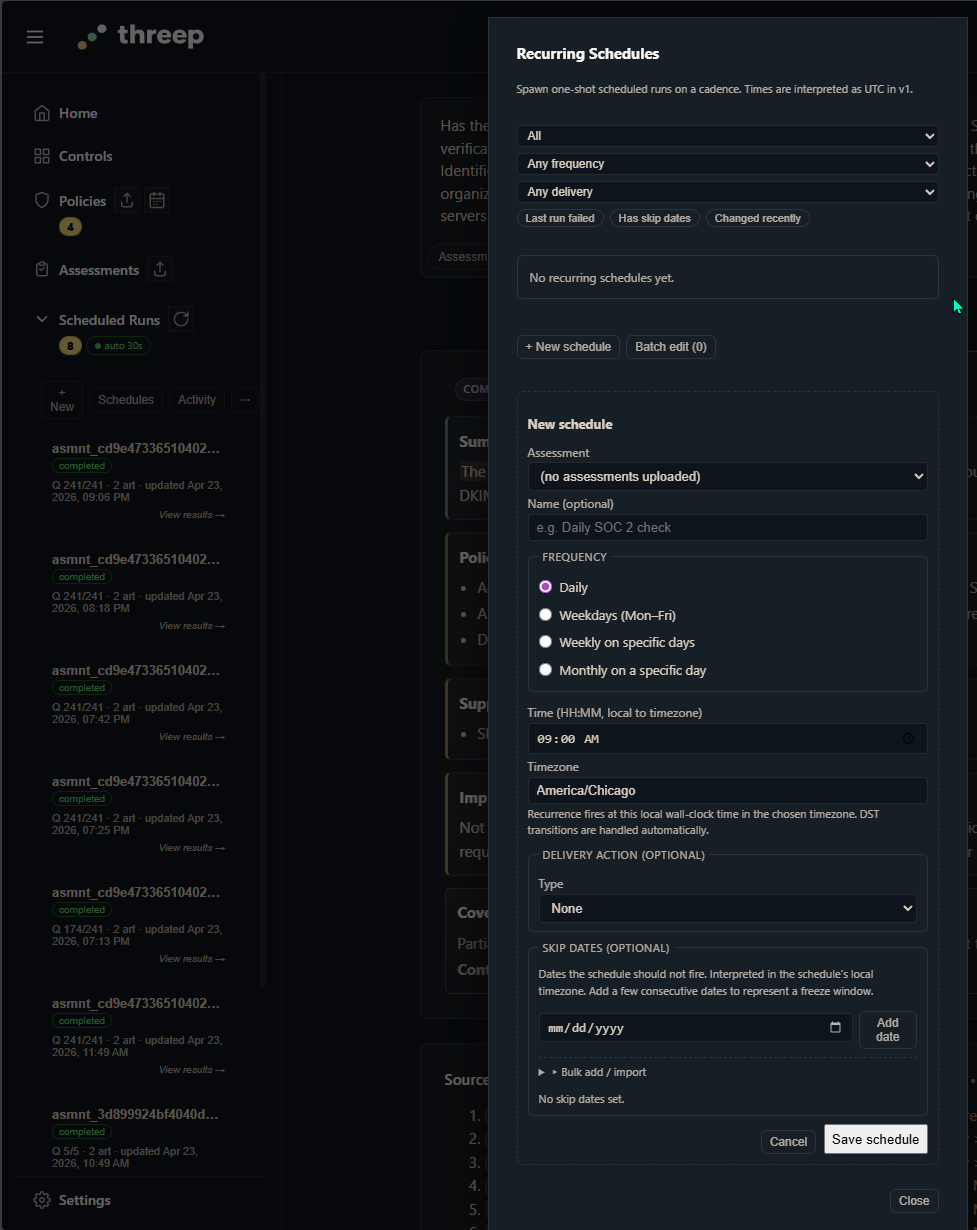Click the left sidebar scrollbar
This screenshot has width=977, height=1230.
pyautogui.click(x=263, y=530)
